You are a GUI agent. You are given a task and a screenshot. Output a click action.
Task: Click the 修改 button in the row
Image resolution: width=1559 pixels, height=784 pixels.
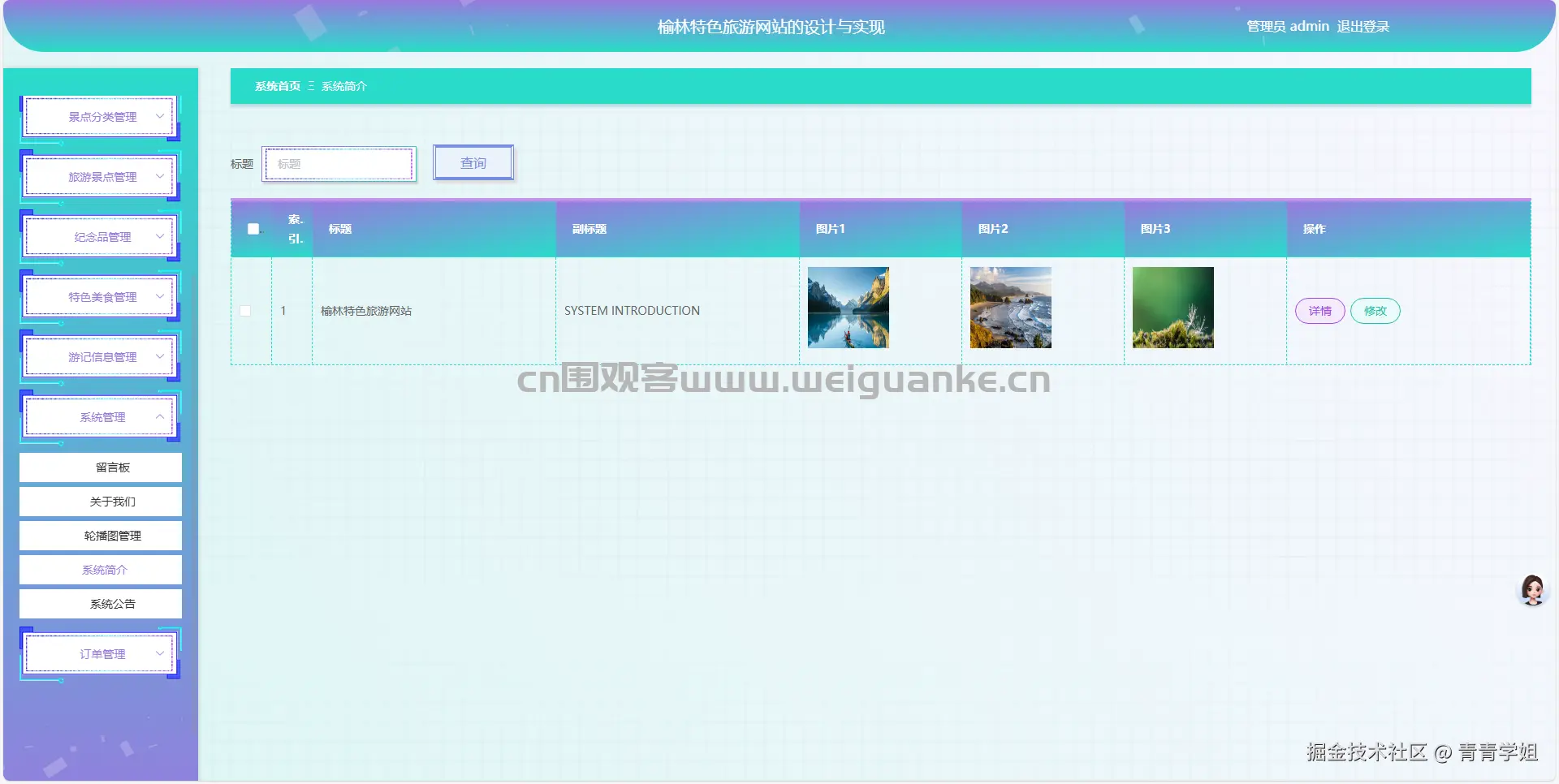1375,311
